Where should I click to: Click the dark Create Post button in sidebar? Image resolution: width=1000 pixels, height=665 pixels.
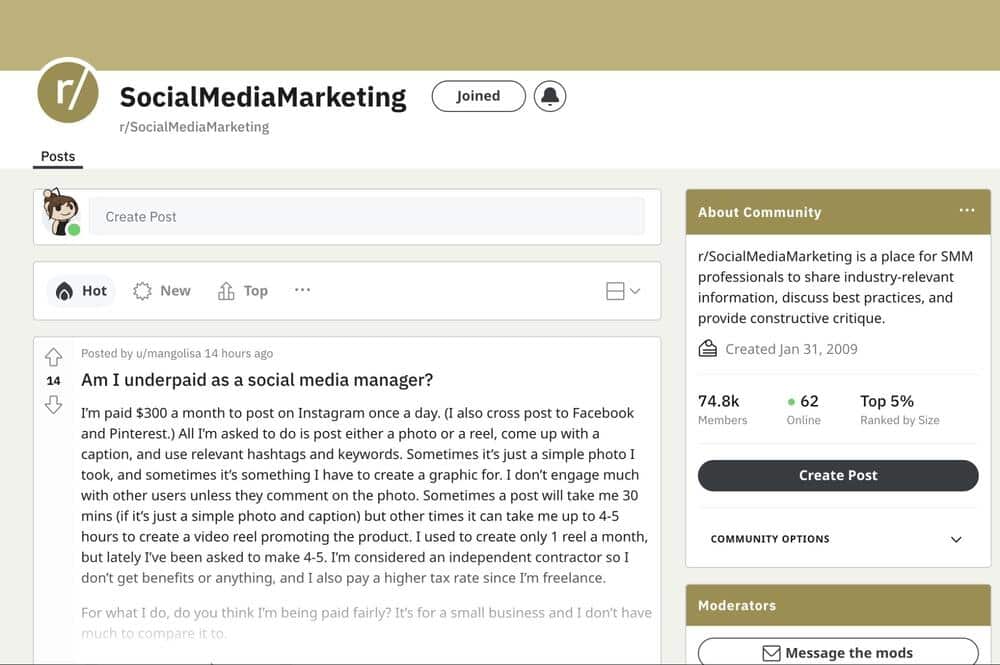[x=837, y=475]
